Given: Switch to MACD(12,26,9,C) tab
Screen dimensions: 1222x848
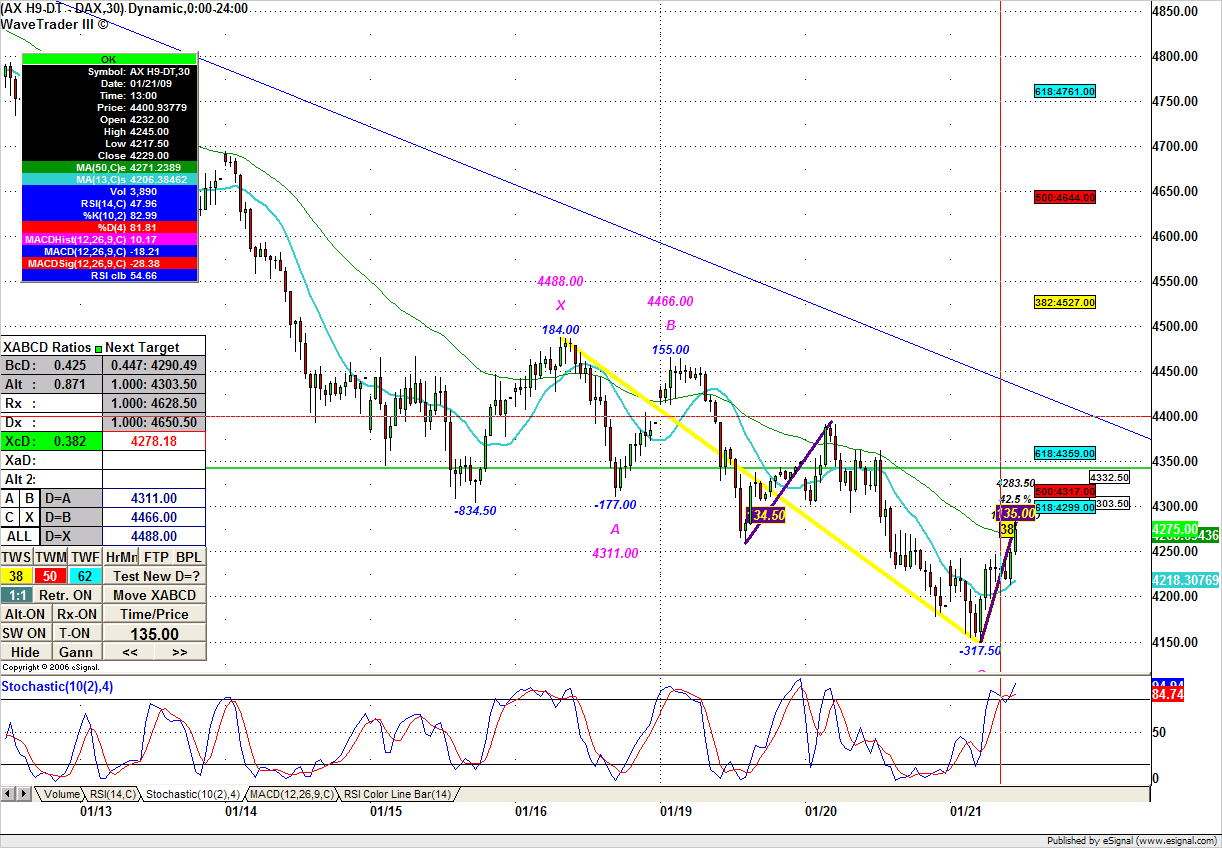Looking at the screenshot, I should tap(291, 794).
